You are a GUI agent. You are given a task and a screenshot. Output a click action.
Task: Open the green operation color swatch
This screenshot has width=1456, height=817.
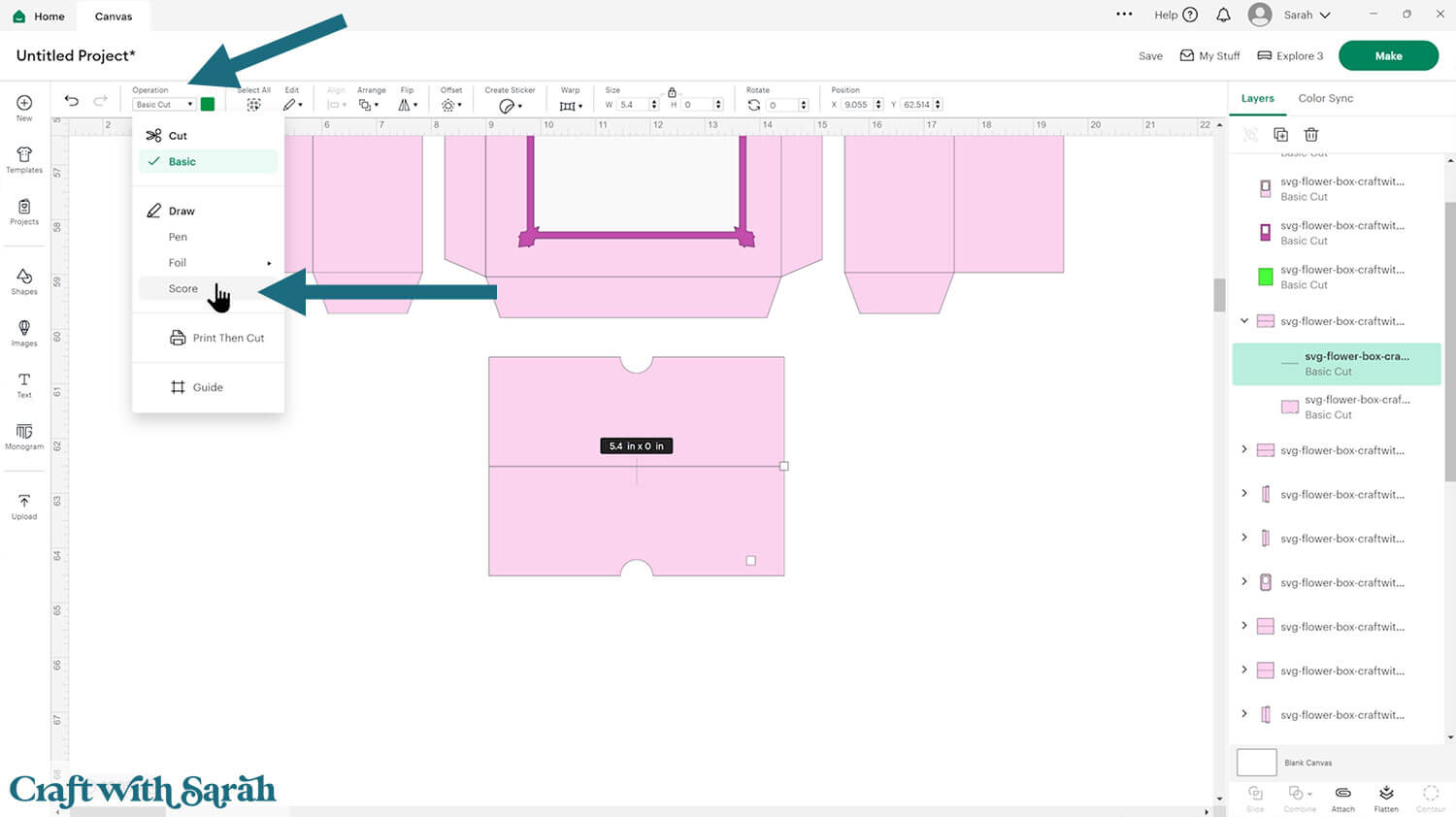pyautogui.click(x=208, y=104)
